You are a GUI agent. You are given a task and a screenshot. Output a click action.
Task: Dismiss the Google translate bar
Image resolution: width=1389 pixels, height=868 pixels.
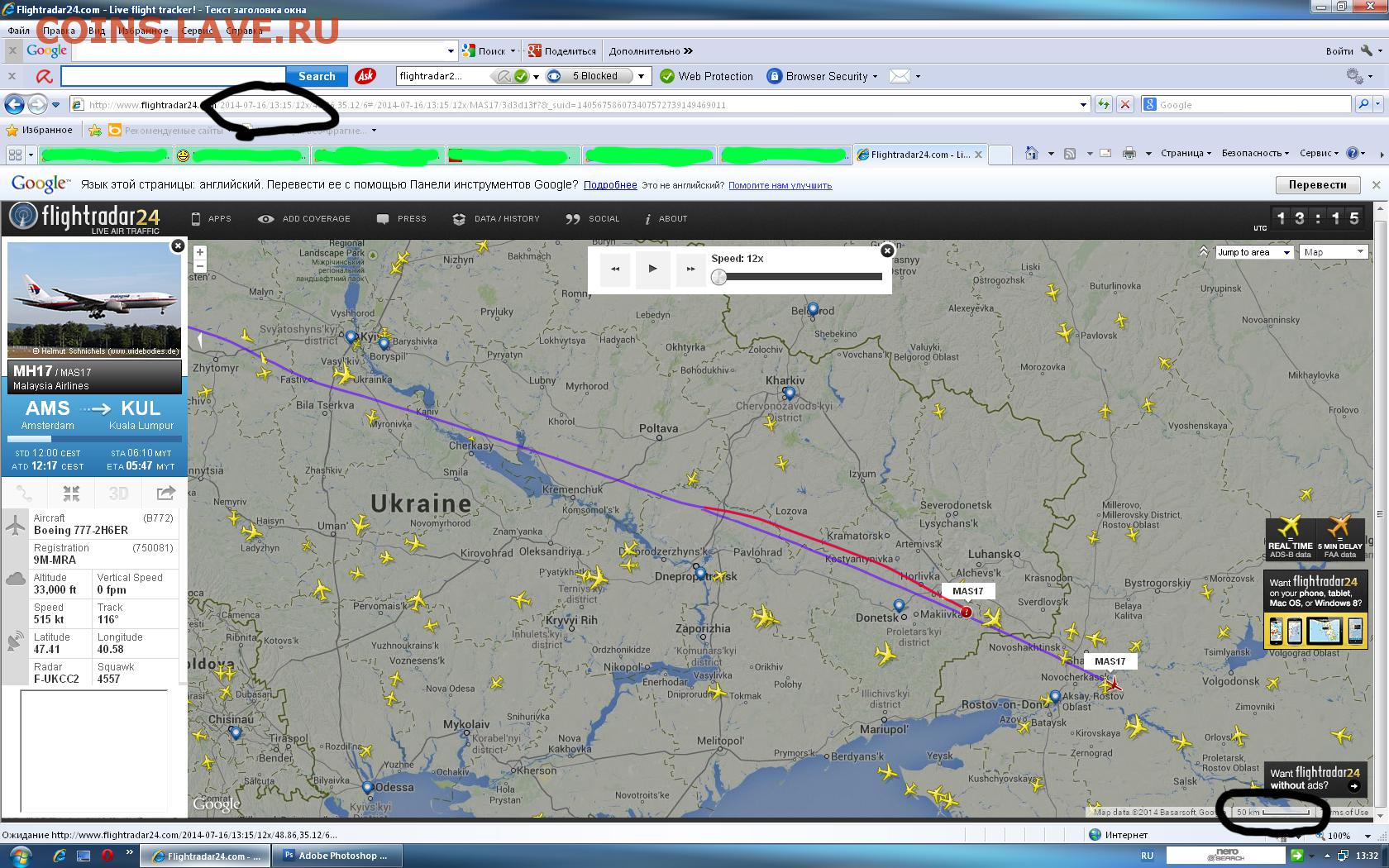tap(1377, 184)
